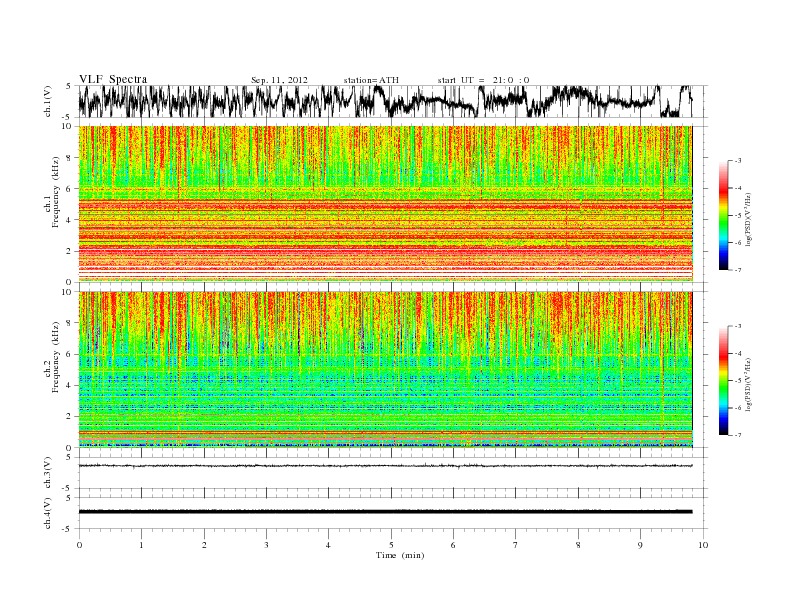
Task: Click tick label "6" on the Time axis
Action: (453, 545)
